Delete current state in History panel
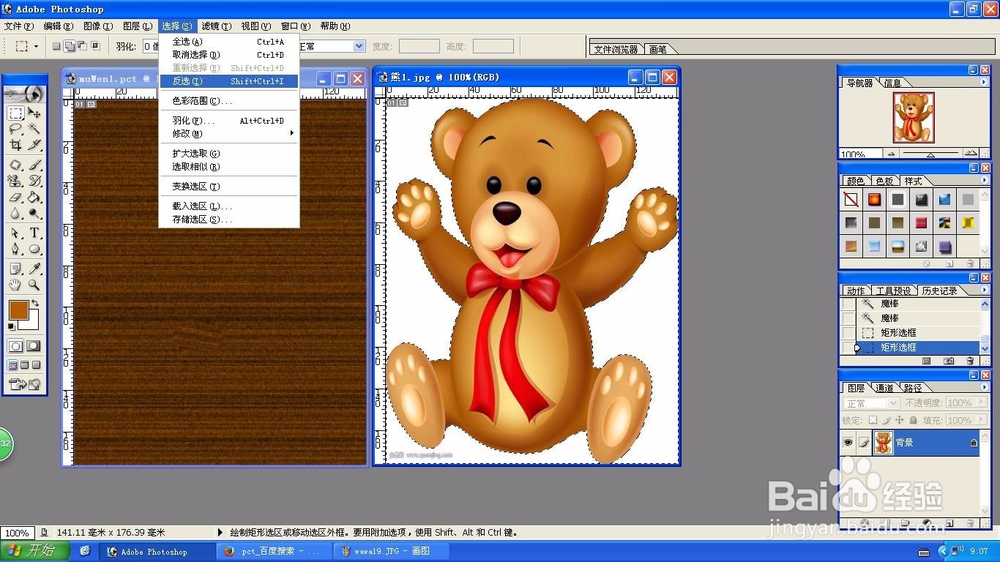Image resolution: width=1000 pixels, height=562 pixels. 970,361
